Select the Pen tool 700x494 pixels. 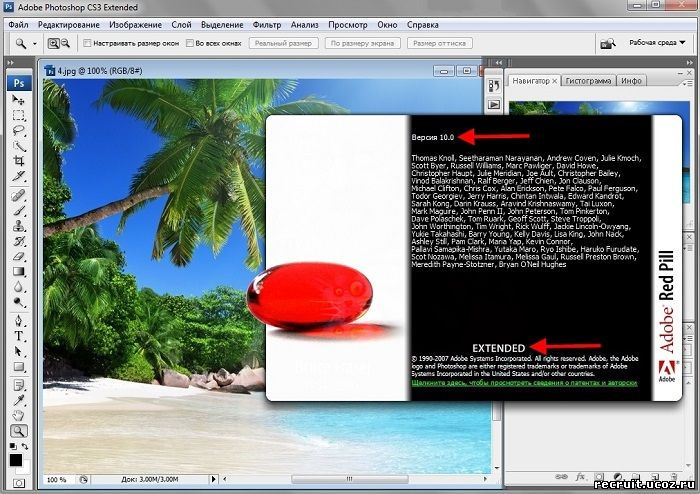[x=18, y=320]
